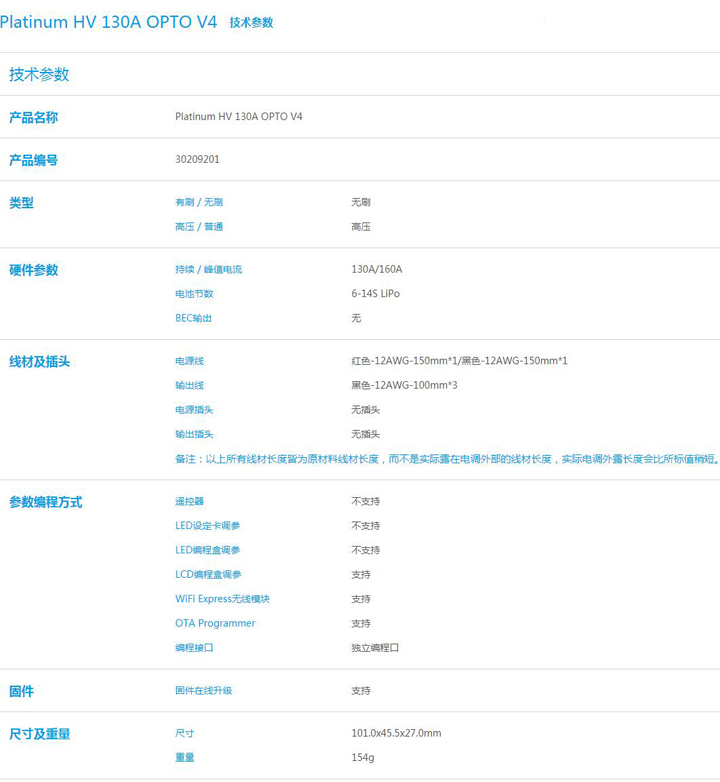Click the 支持 value for WiFi Express
This screenshot has width=720, height=782.
click(x=361, y=599)
